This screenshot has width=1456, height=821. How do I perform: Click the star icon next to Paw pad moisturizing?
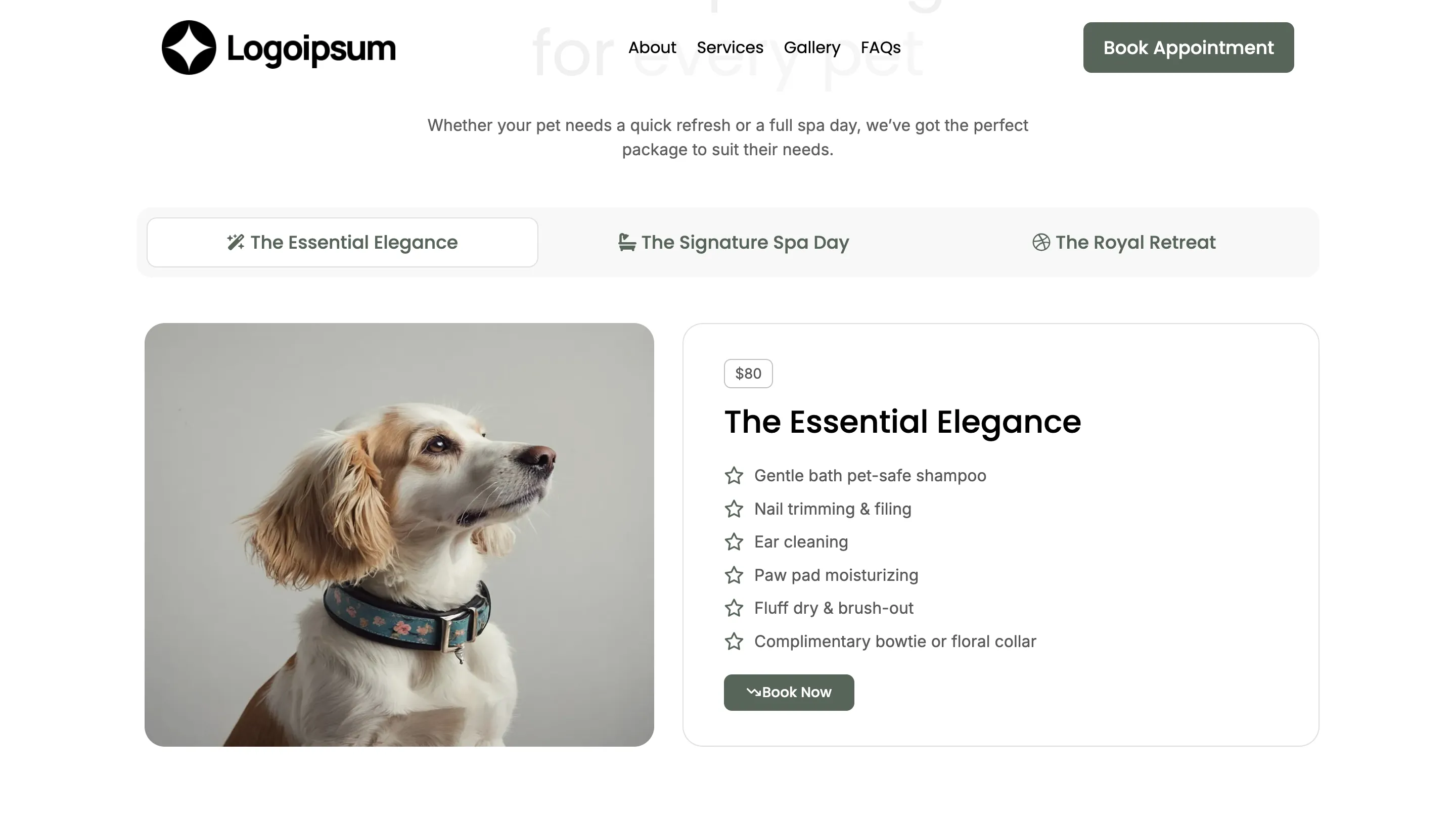[734, 575]
